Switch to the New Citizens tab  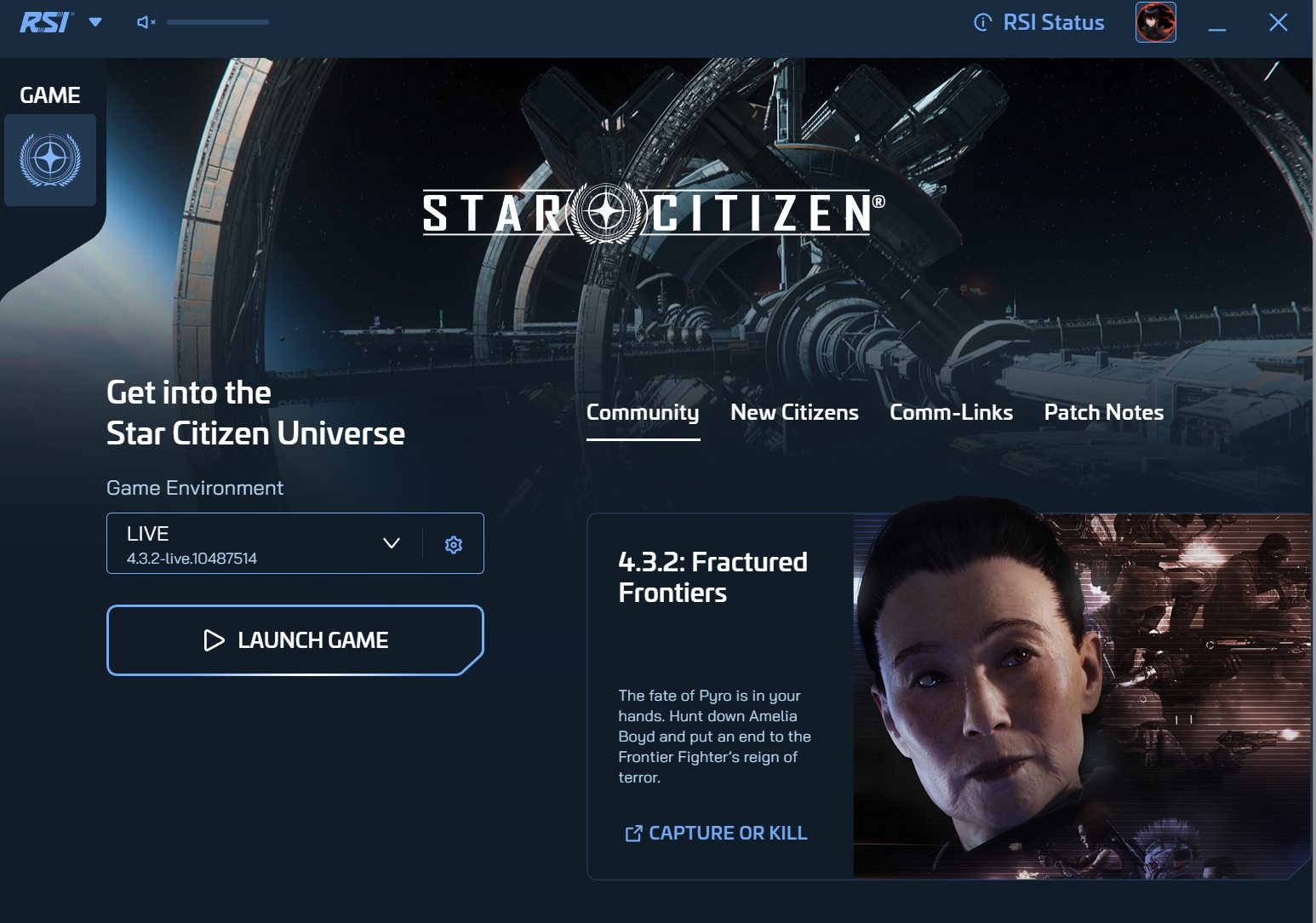coord(794,413)
